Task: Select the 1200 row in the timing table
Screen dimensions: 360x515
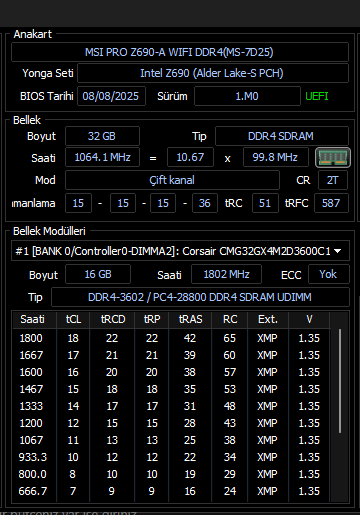Action: [x=171, y=423]
